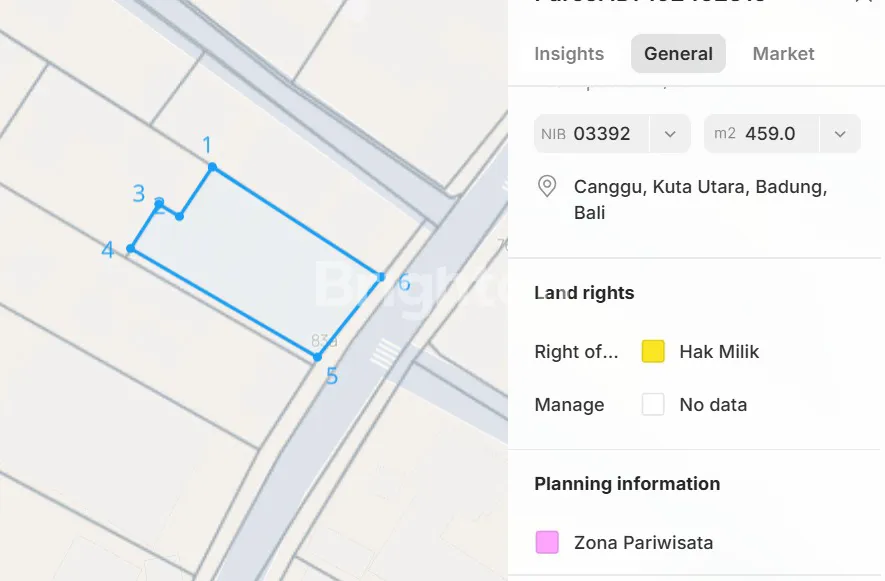The image size is (885, 581).
Task: Select parcel vertex point 1 on map
Action: pyautogui.click(x=212, y=167)
